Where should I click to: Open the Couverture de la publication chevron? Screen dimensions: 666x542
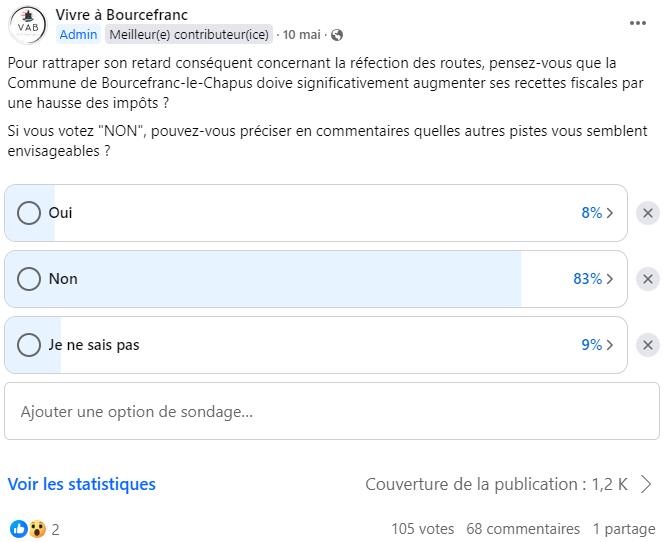pos(646,484)
